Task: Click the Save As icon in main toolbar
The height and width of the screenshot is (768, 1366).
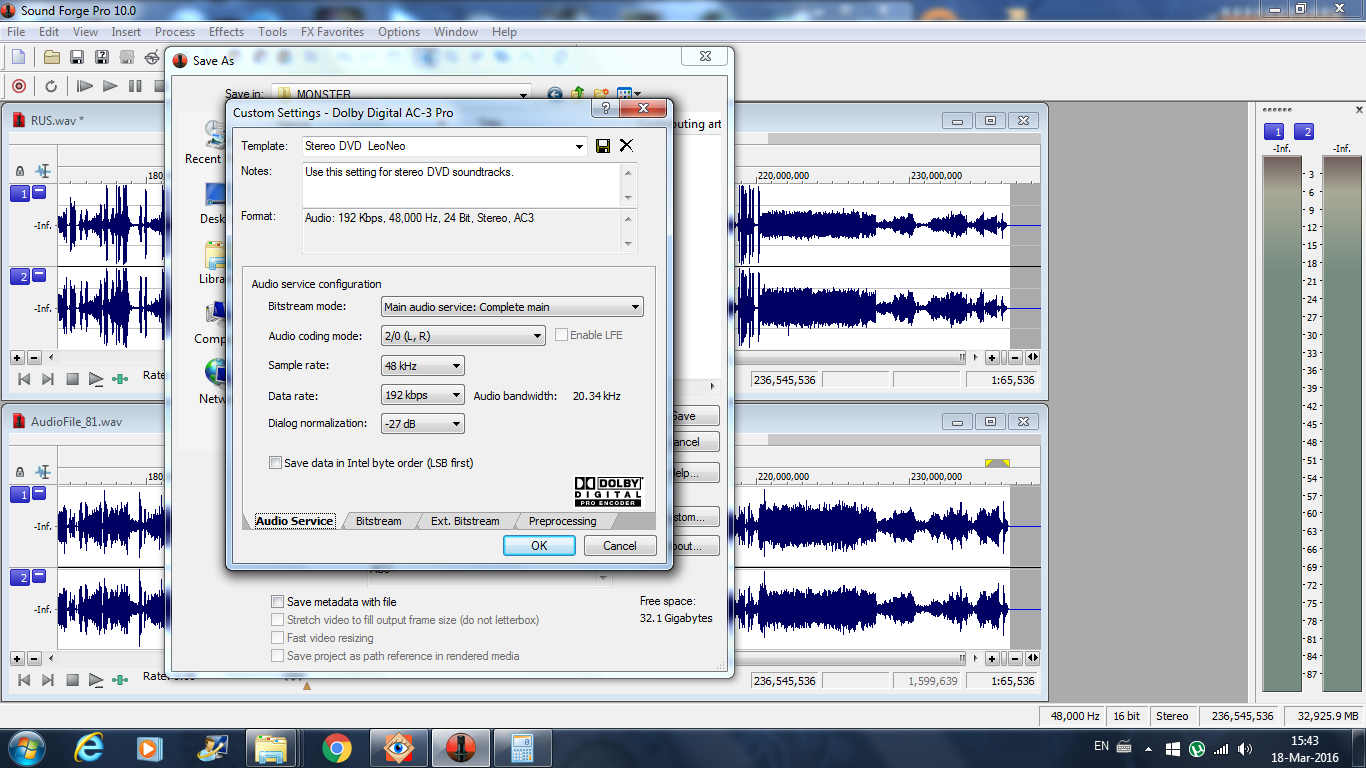Action: click(102, 57)
